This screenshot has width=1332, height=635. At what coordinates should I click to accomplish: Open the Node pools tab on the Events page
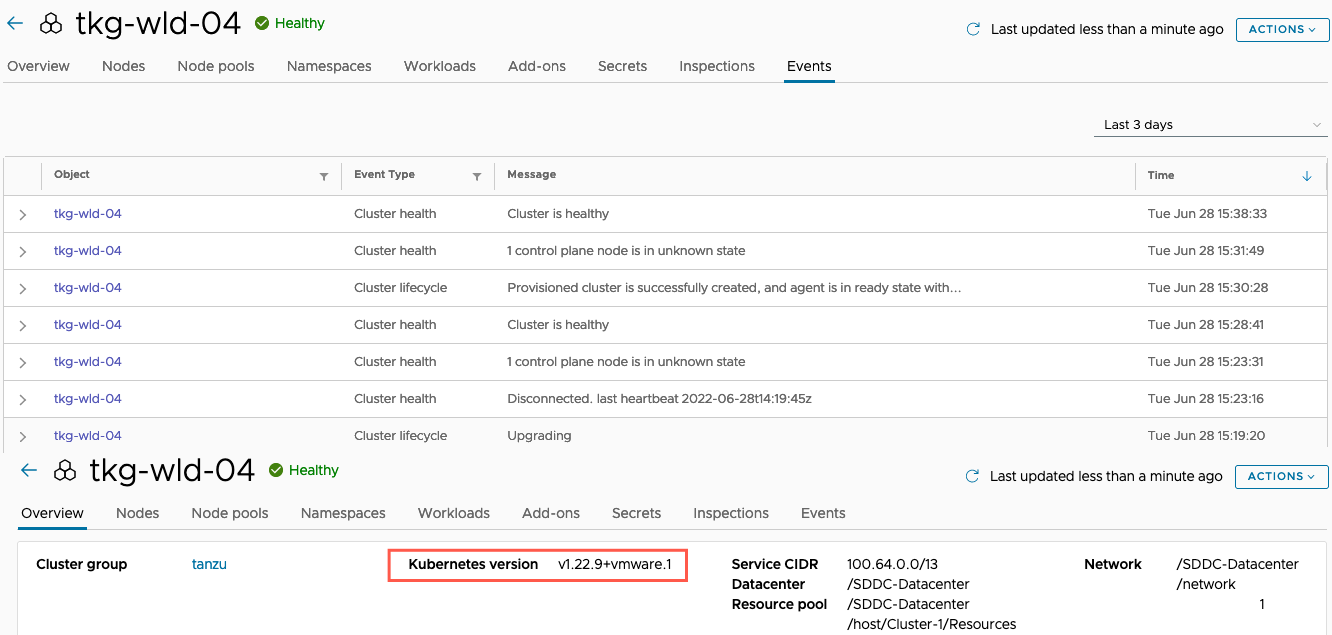[x=216, y=66]
